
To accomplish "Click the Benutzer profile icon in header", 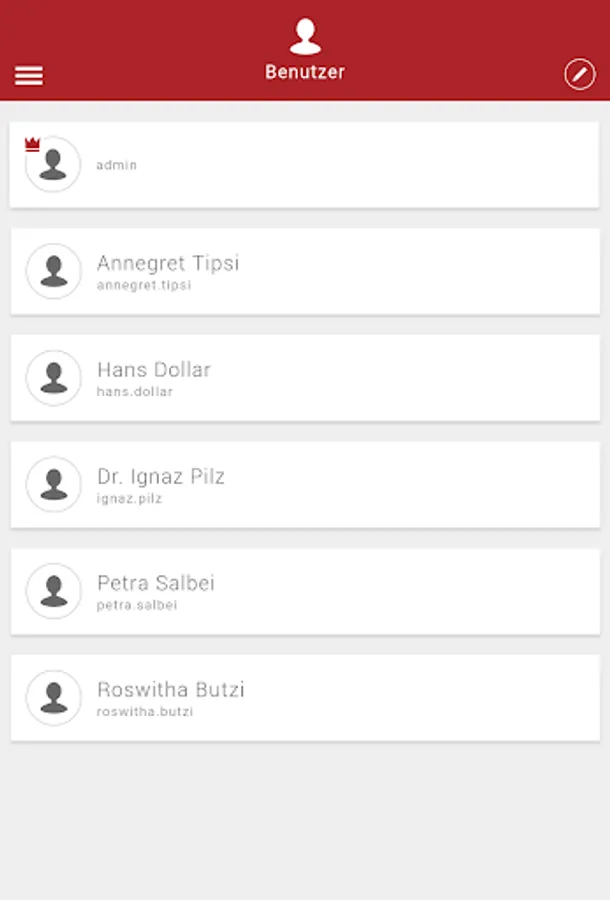I will tap(305, 36).
